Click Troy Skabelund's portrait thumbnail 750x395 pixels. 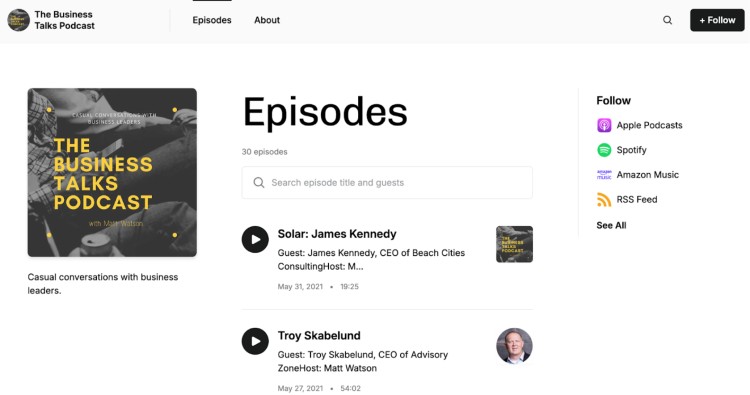pyautogui.click(x=514, y=346)
